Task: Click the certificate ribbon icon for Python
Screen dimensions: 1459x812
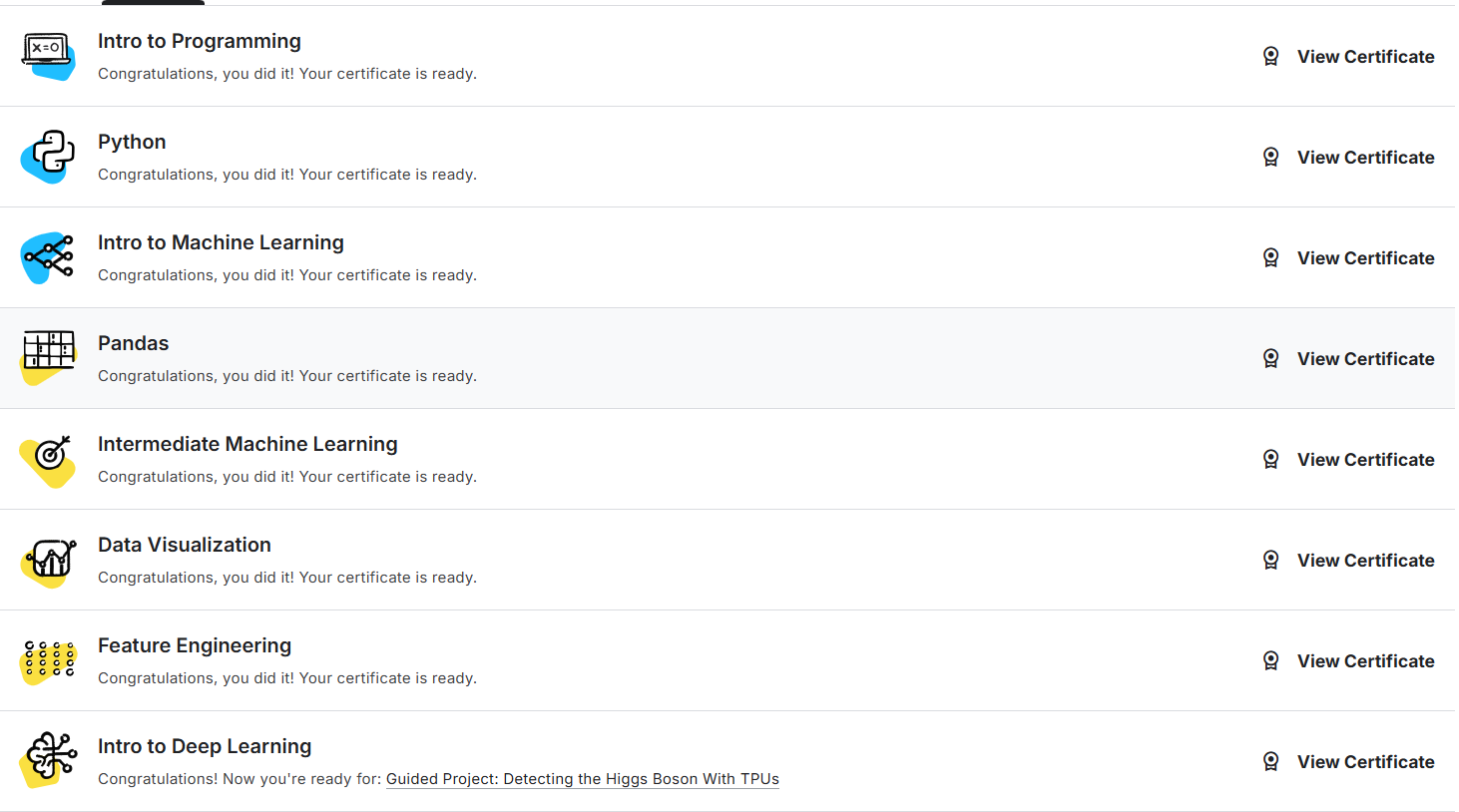Action: point(1270,157)
